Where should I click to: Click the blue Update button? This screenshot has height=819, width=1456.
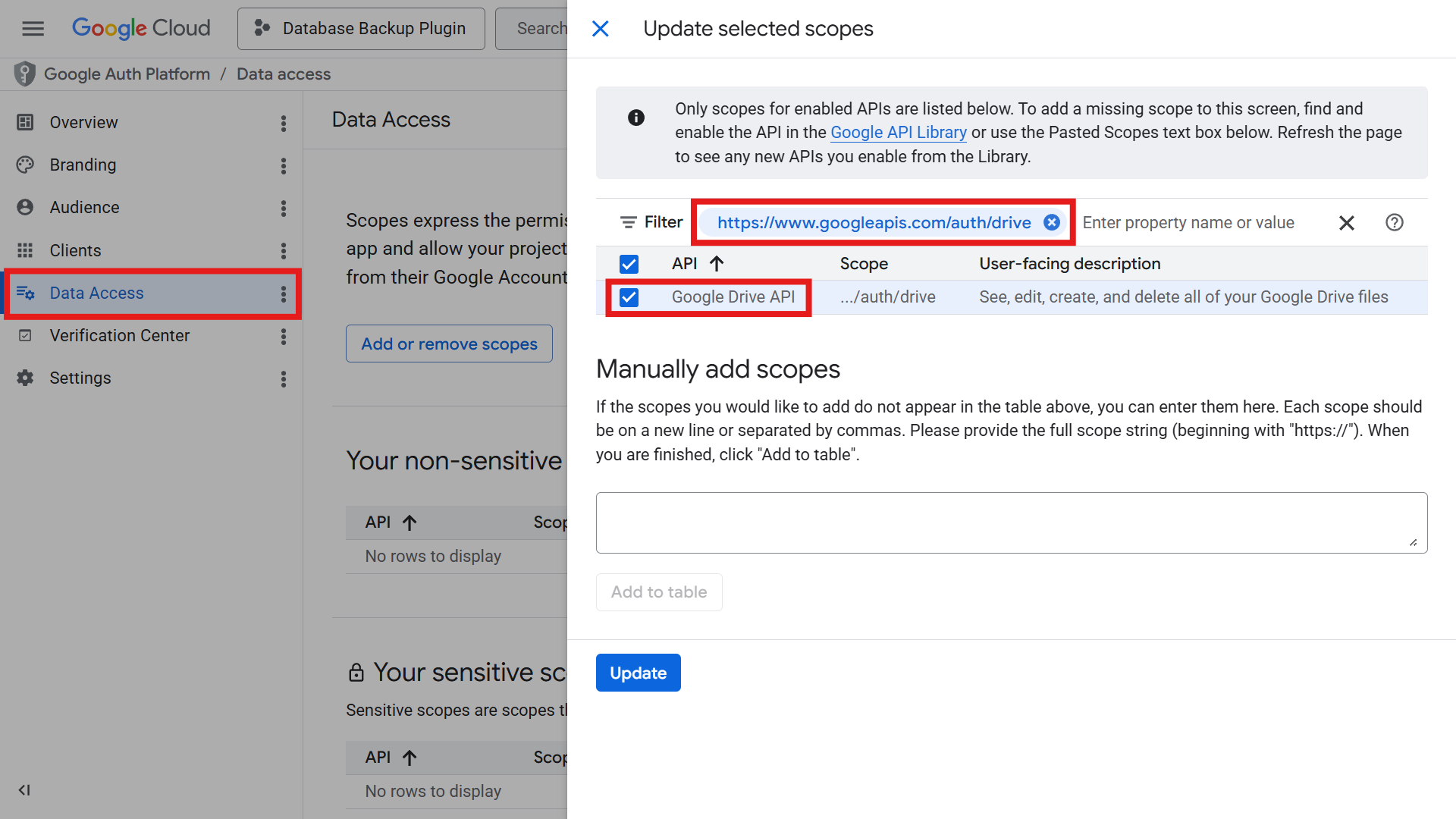point(638,673)
